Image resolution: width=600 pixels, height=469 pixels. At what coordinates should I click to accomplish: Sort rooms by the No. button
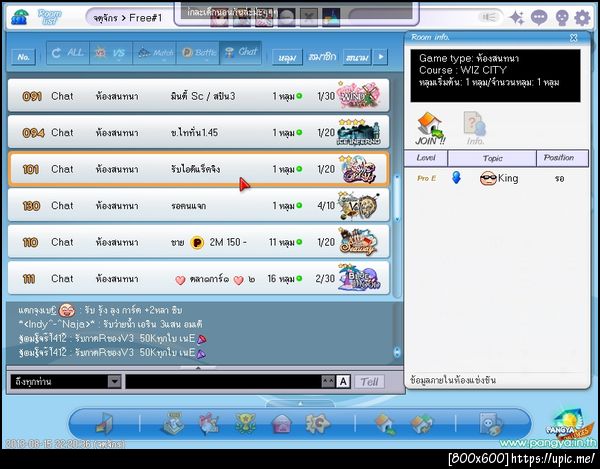point(24,57)
